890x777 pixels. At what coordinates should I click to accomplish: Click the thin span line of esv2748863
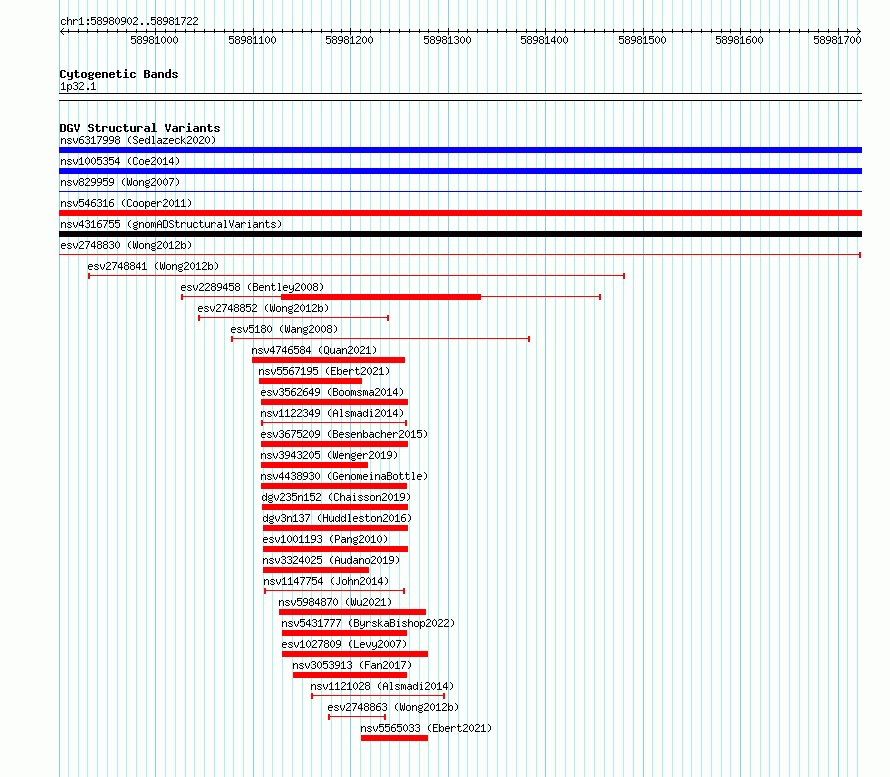357,717
